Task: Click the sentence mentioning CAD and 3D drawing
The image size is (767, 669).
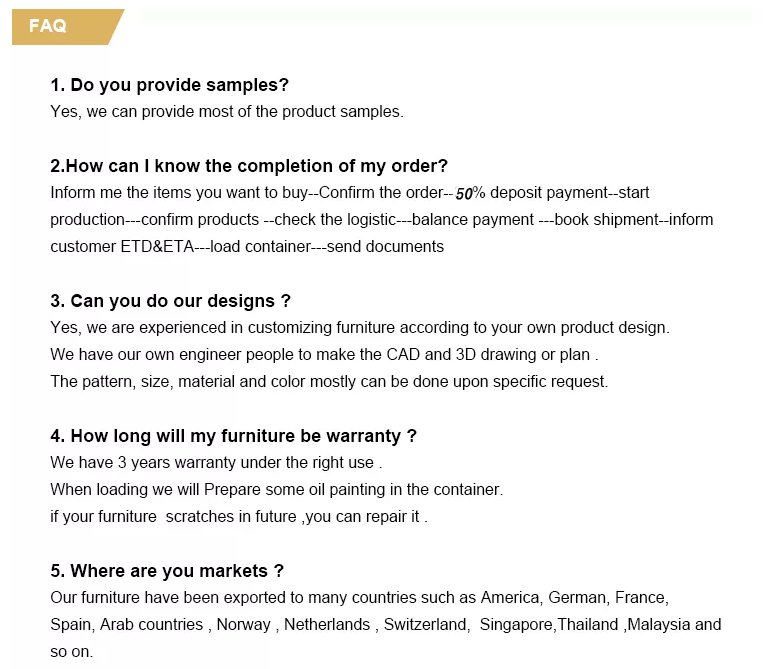Action: tap(324, 354)
